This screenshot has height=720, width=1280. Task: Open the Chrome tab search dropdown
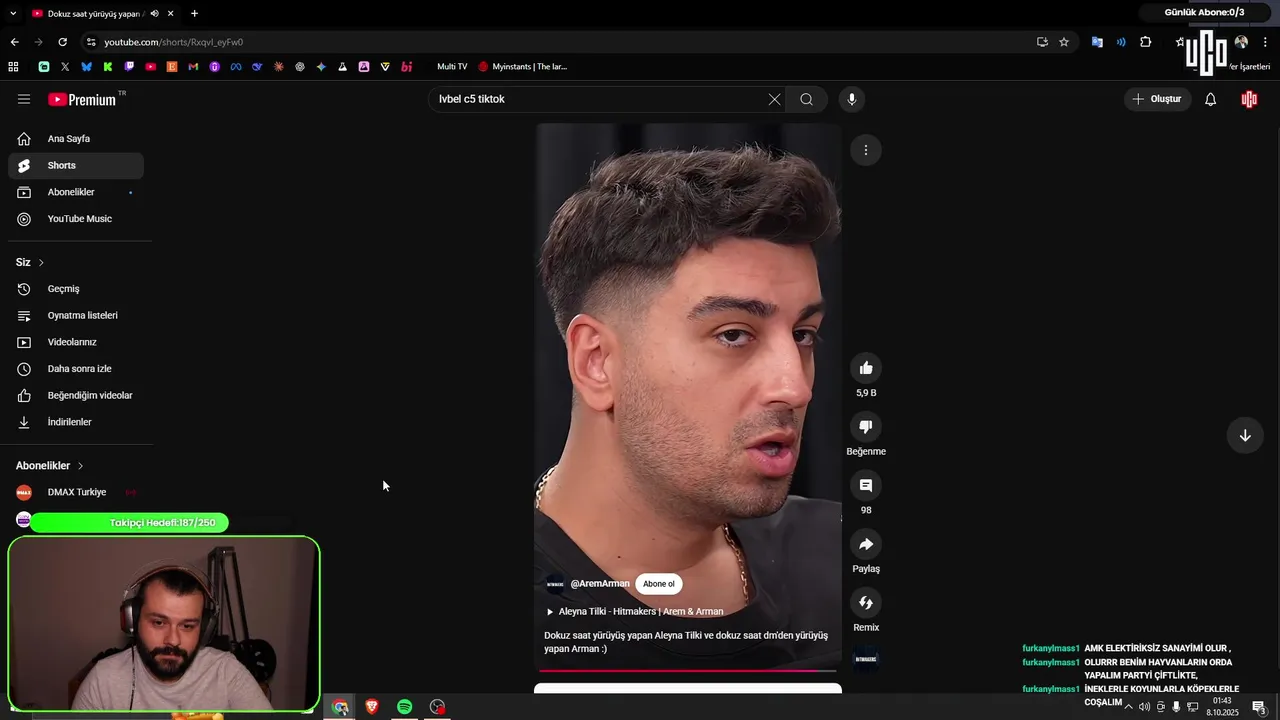pyautogui.click(x=13, y=13)
